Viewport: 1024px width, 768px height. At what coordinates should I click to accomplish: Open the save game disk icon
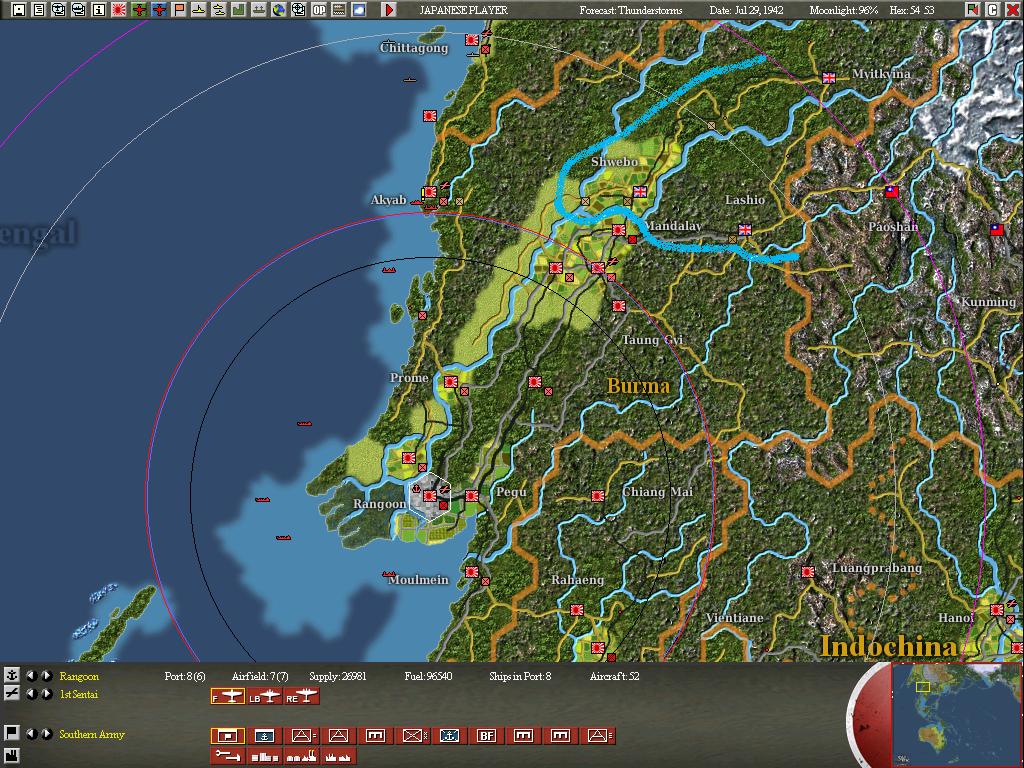click(x=19, y=10)
